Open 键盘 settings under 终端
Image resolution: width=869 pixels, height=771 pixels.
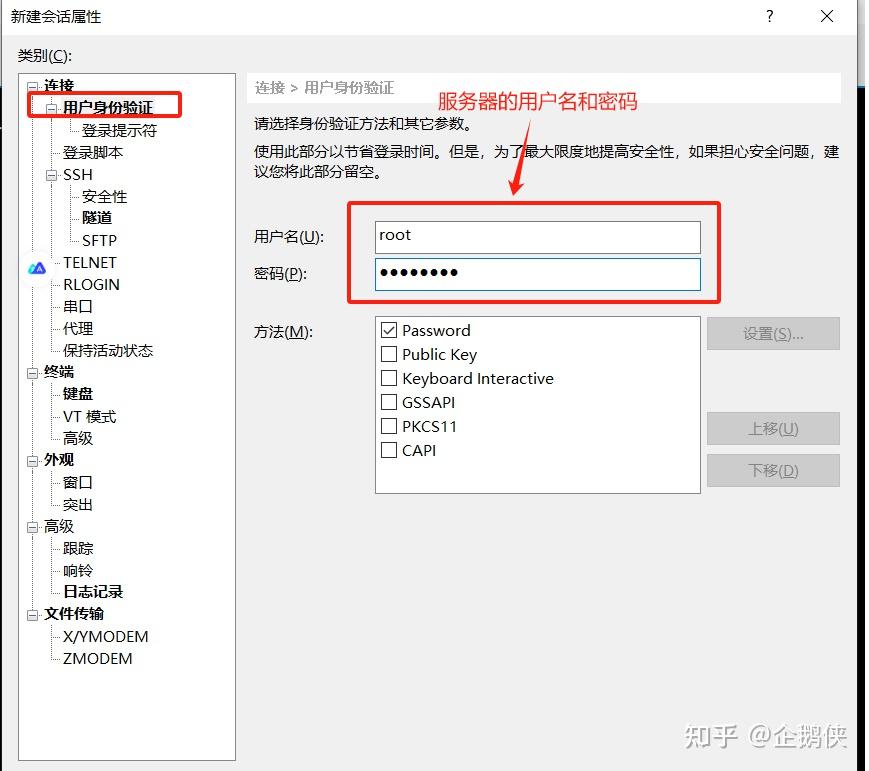tap(77, 394)
